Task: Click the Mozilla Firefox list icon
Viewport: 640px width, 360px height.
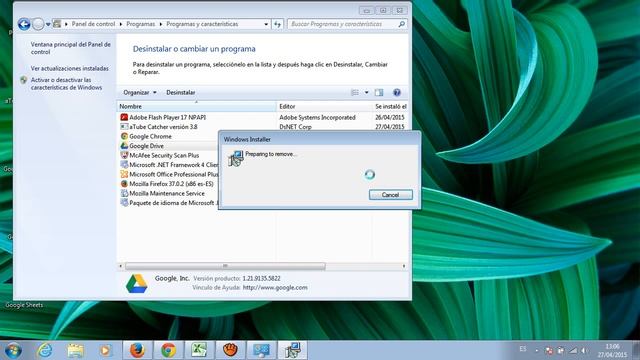Action: (124, 184)
